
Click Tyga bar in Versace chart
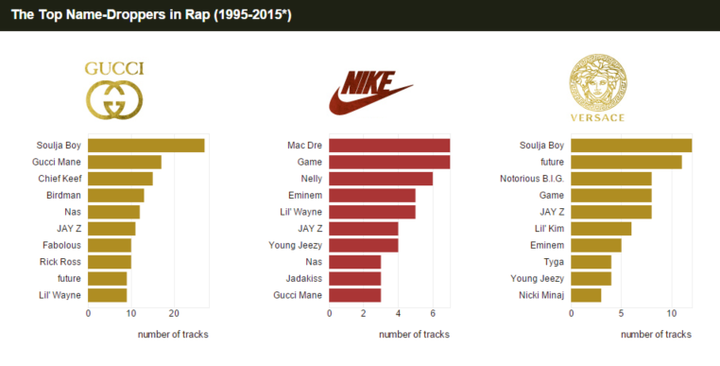pyautogui.click(x=591, y=262)
